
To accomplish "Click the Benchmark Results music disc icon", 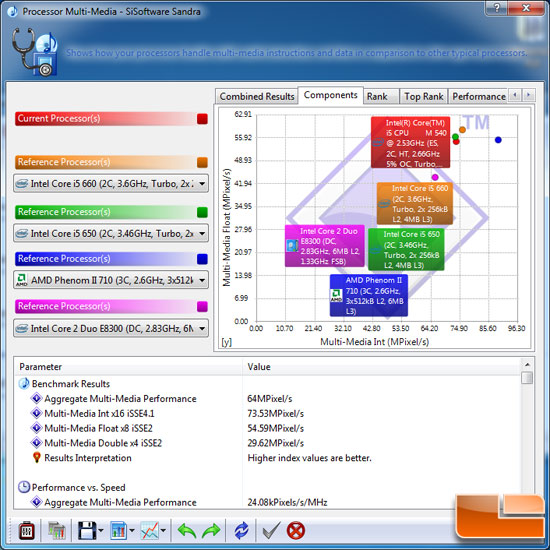I will 24,383.
